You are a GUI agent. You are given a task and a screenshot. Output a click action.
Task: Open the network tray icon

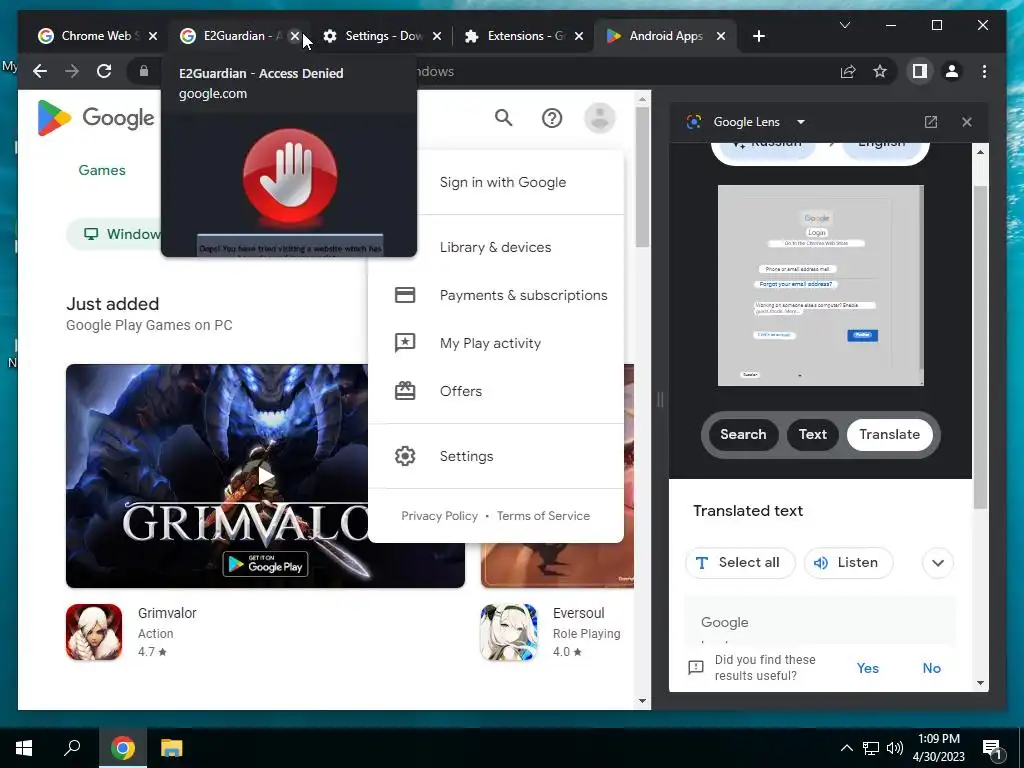[x=871, y=748]
